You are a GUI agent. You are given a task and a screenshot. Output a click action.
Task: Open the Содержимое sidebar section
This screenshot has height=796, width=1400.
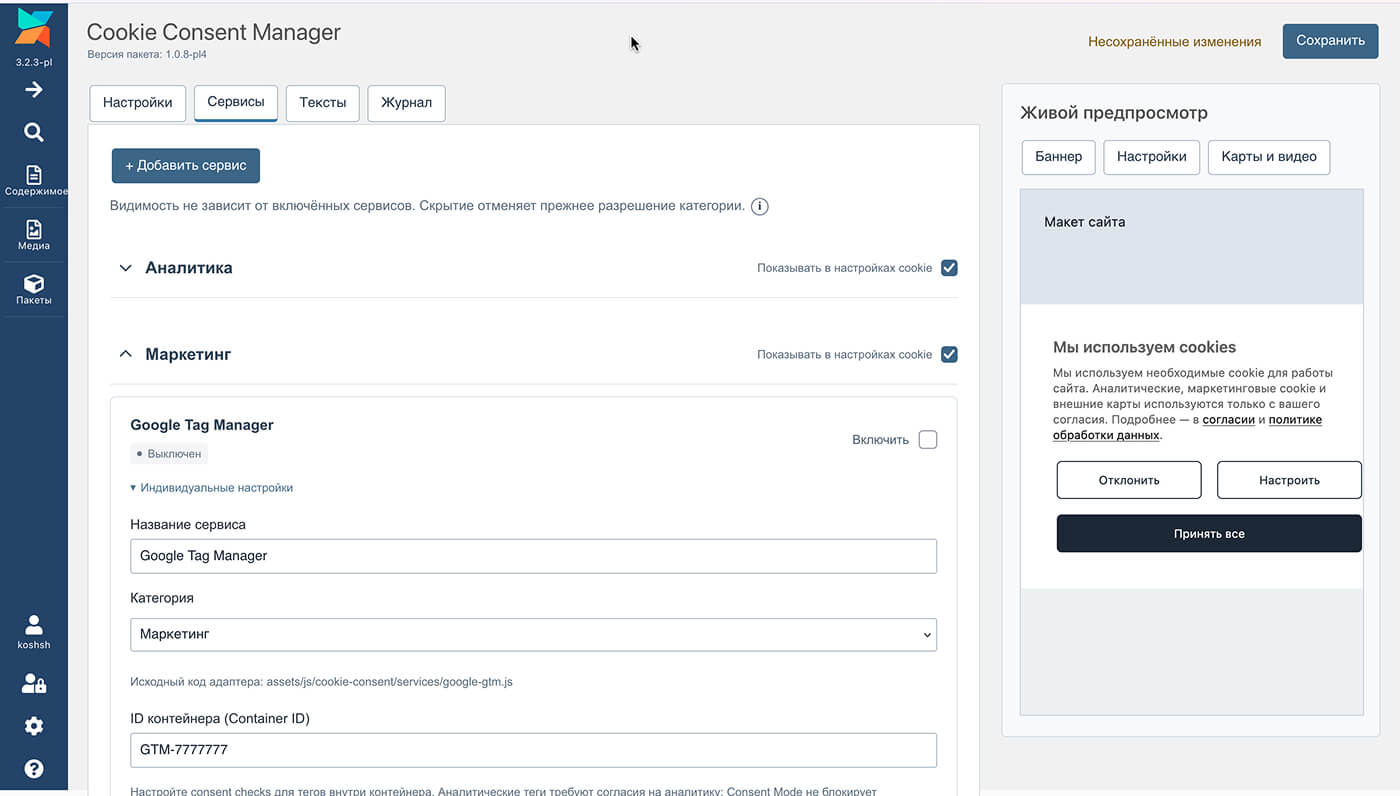[34, 181]
